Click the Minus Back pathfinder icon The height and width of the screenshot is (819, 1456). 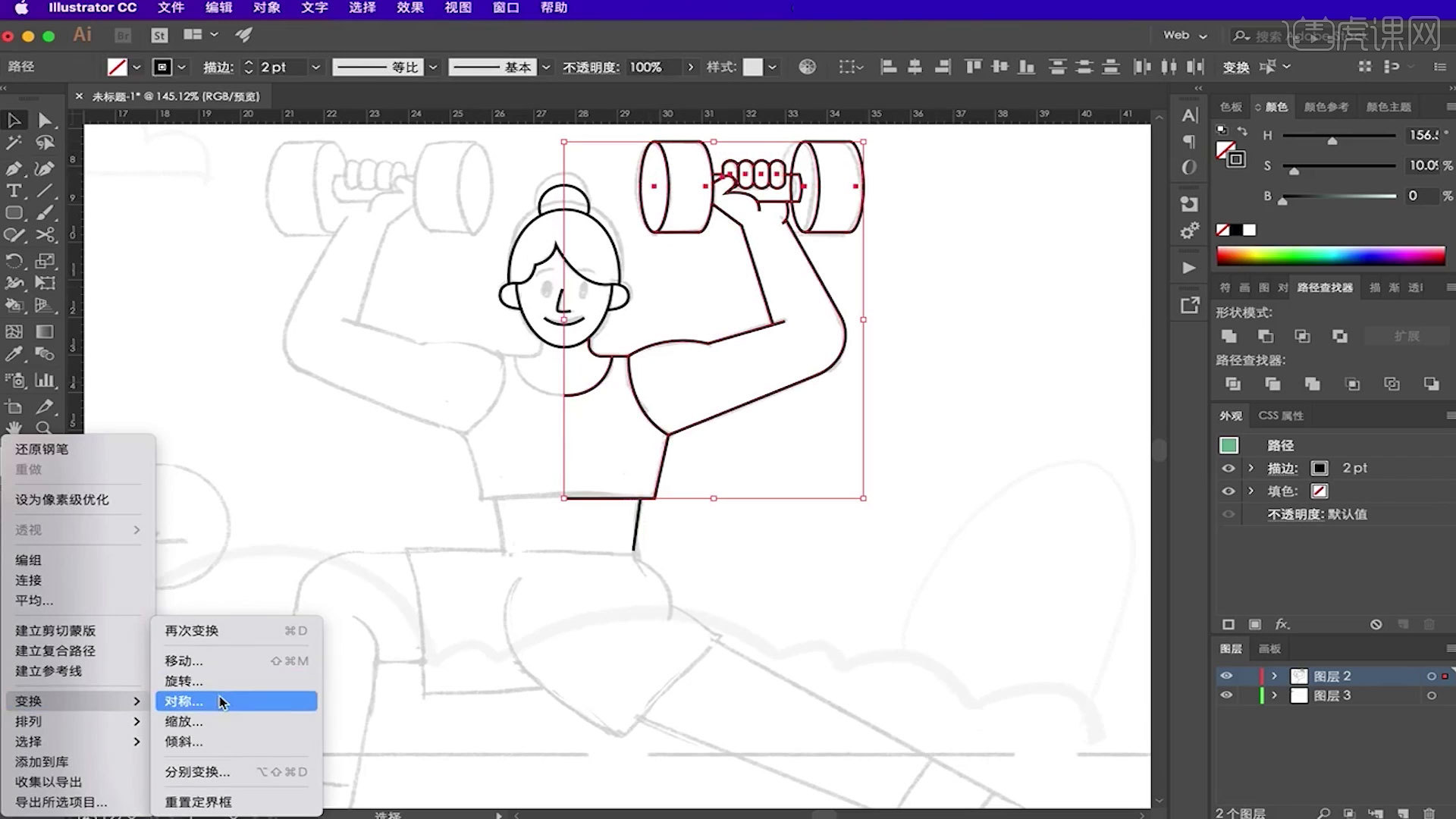click(1431, 384)
